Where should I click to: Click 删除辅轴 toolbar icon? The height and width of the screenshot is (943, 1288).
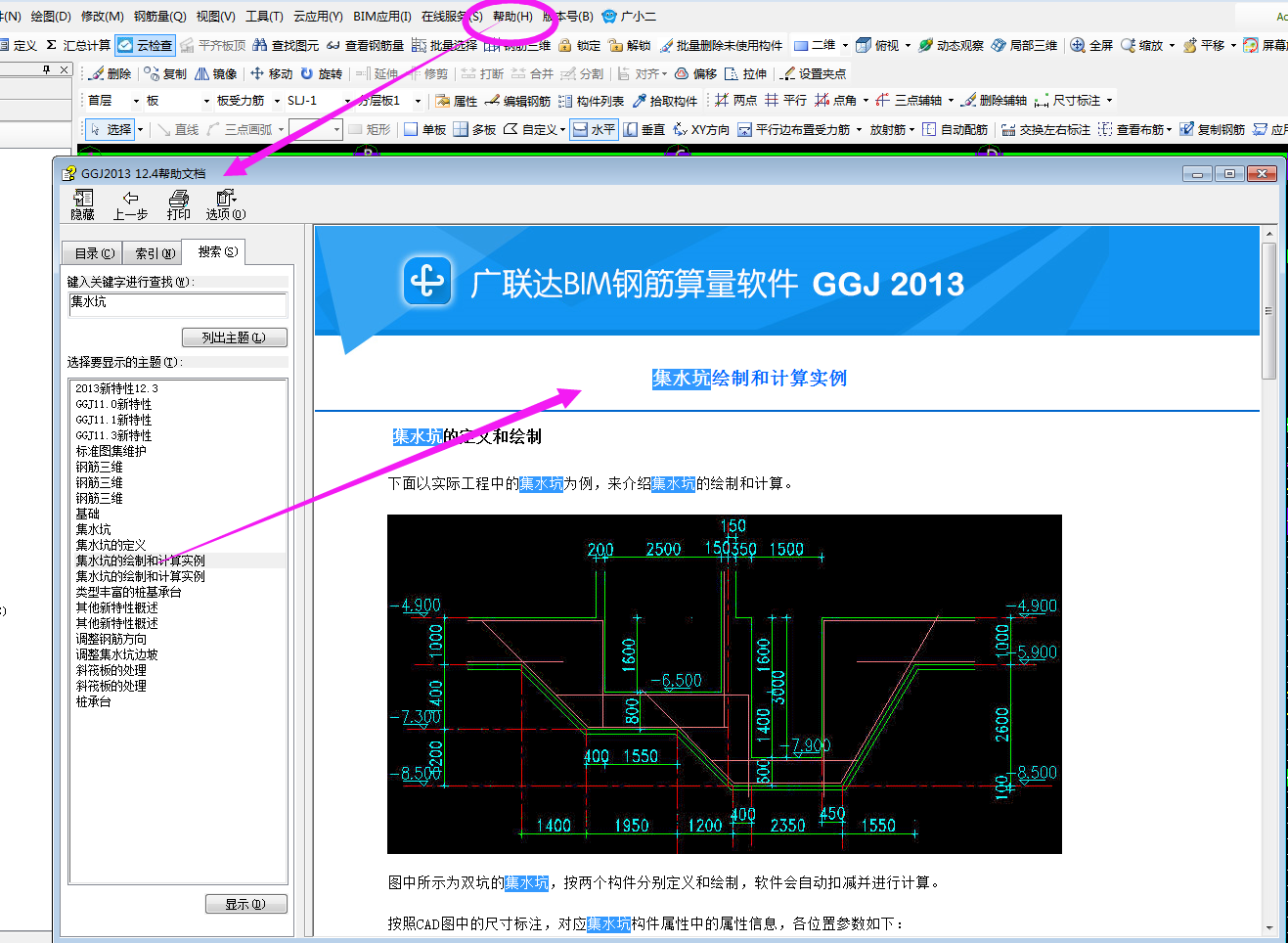pyautogui.click(x=969, y=100)
